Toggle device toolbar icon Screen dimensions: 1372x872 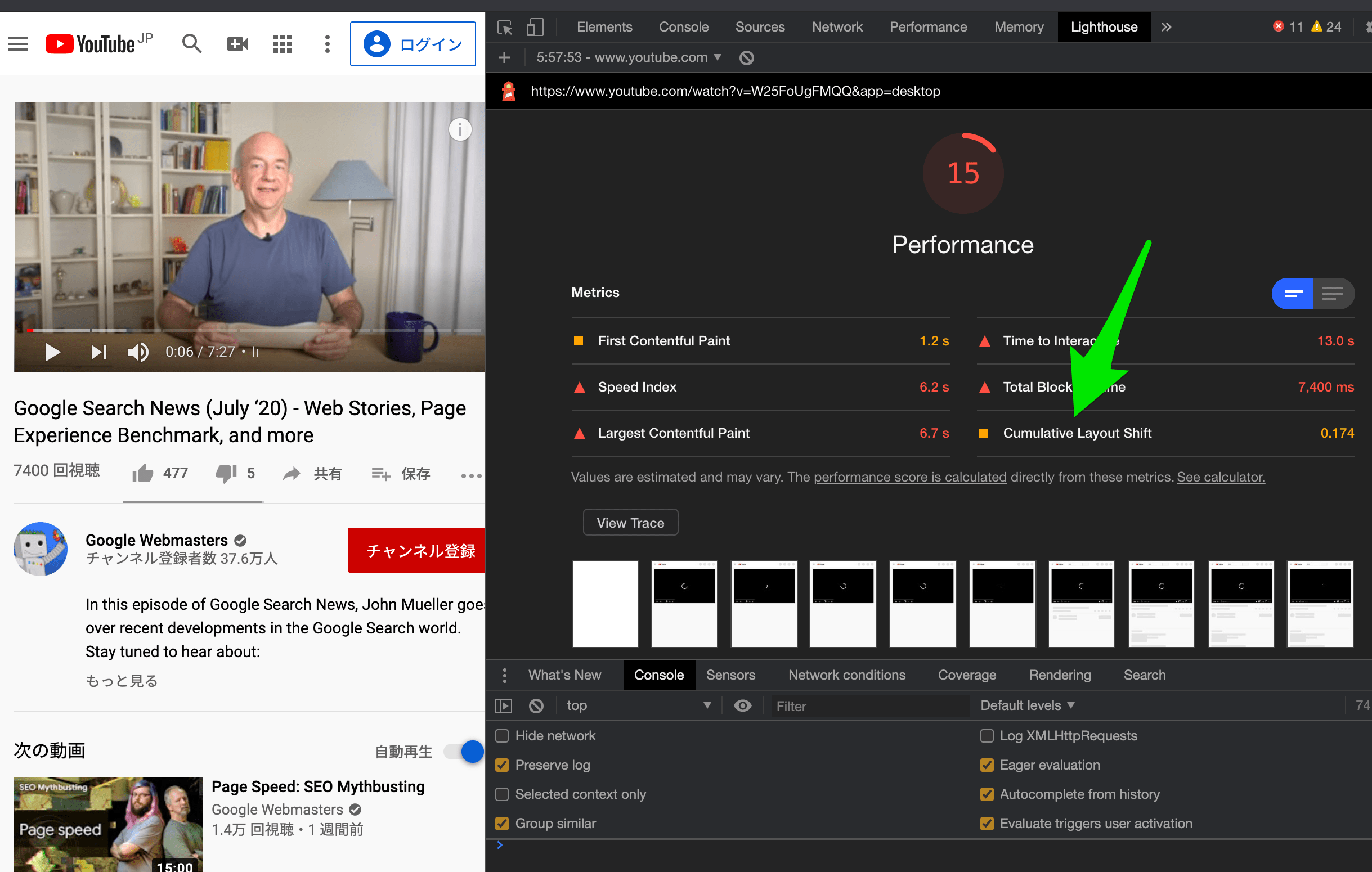click(x=535, y=27)
